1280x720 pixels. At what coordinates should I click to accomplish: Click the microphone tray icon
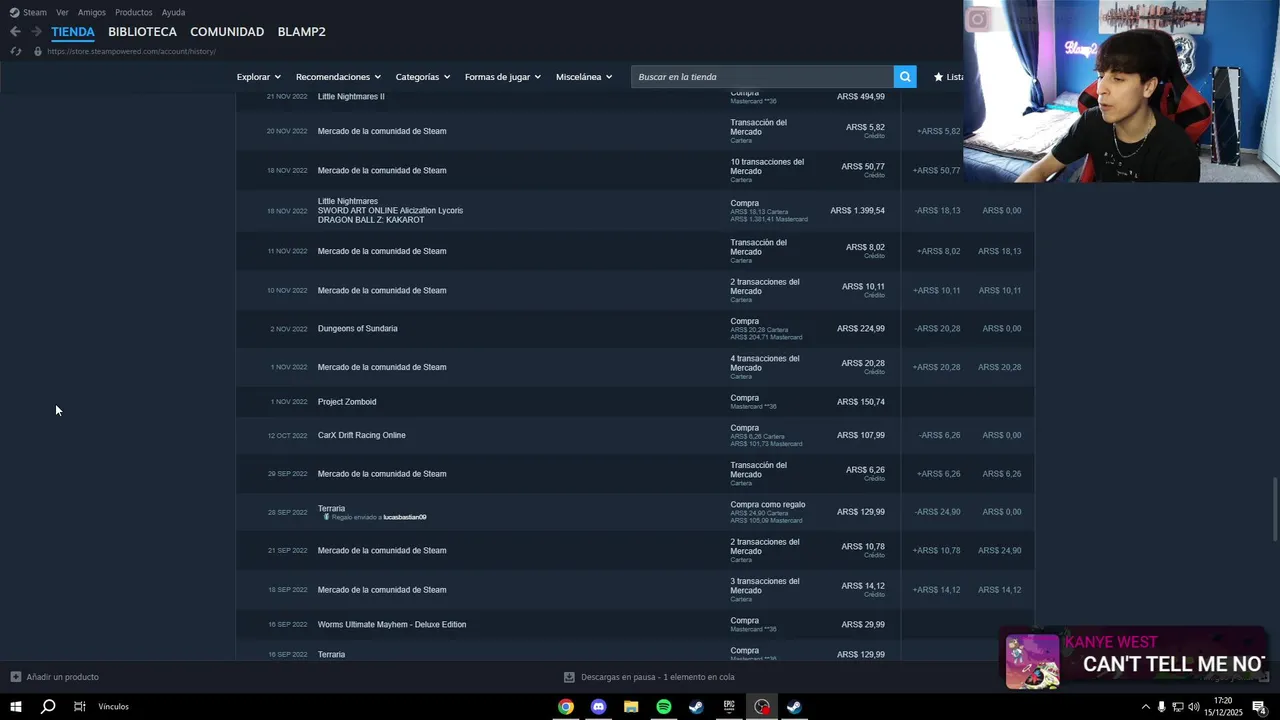(x=1161, y=707)
